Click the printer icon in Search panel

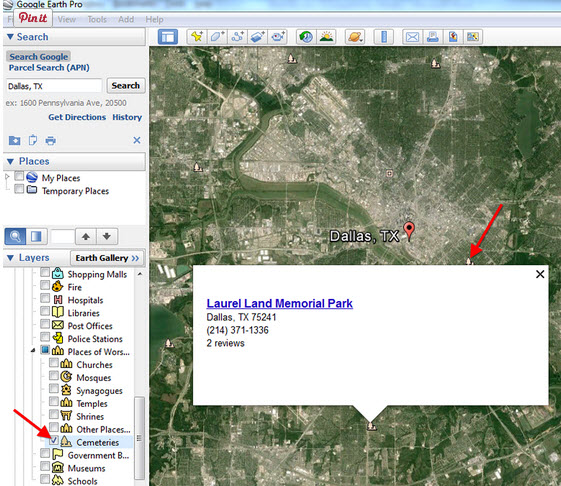coord(50,140)
